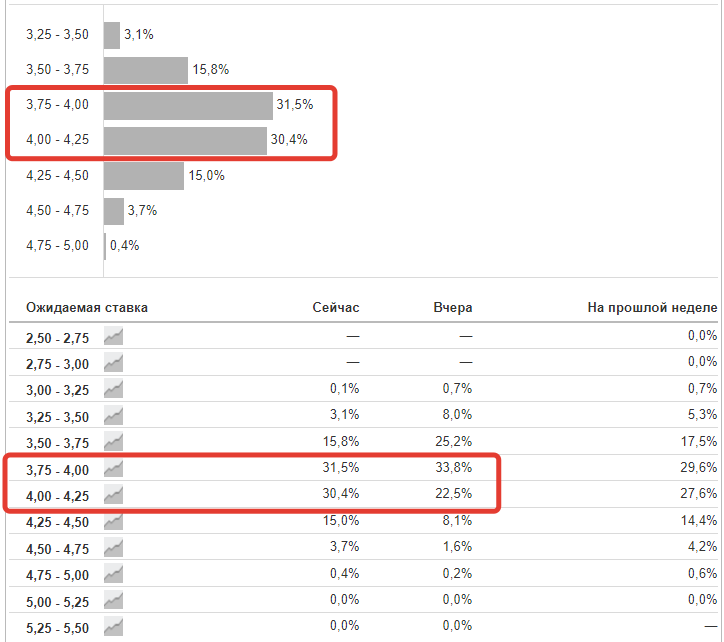724x642 pixels.
Task: Click the 15,0% bar for 4,25 - 4,50
Action: tap(144, 176)
